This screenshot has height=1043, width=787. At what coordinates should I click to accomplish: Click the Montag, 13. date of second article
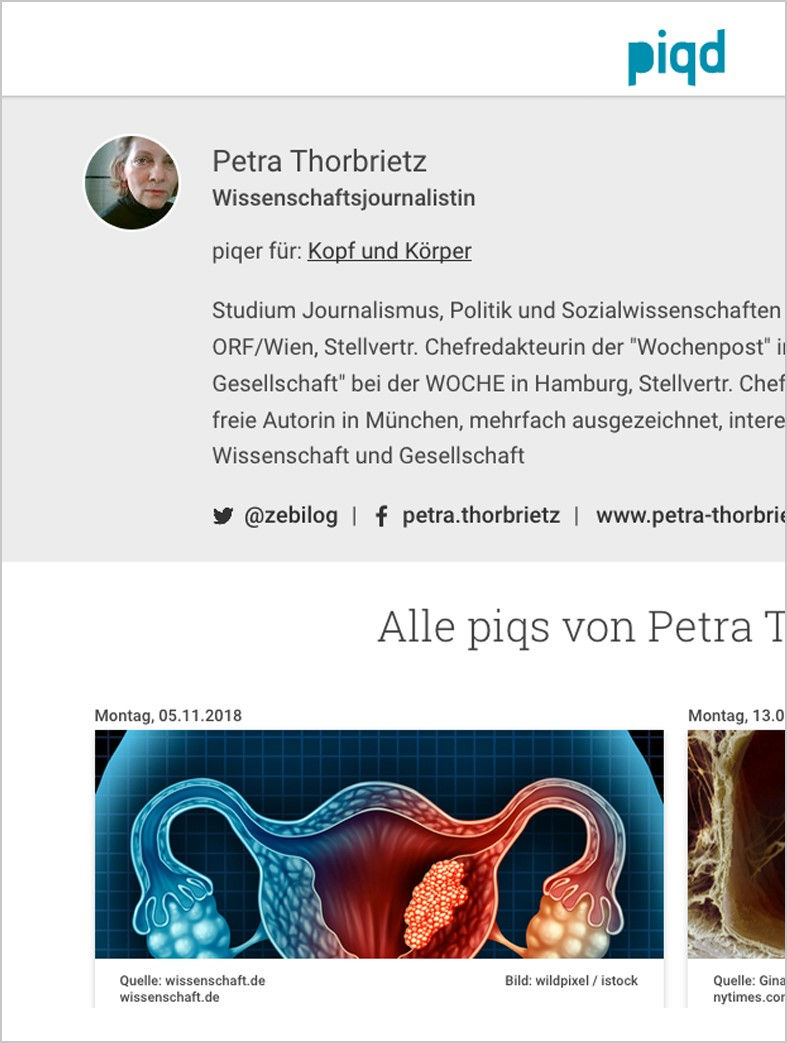point(736,716)
